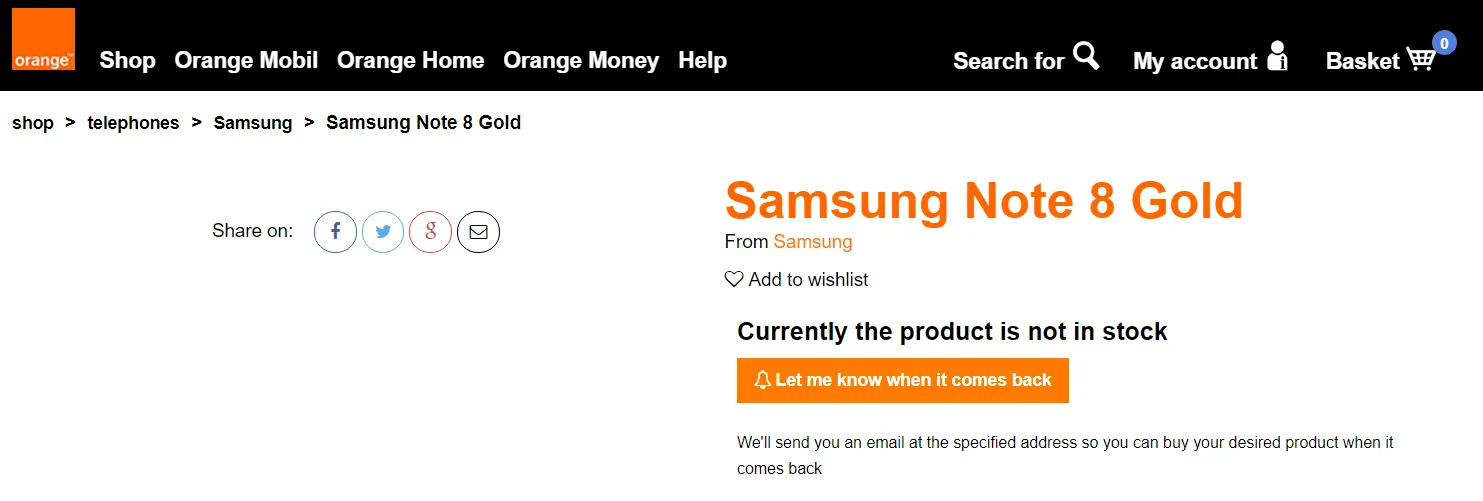Click the search magnifier icon
The height and width of the screenshot is (501, 1483).
1086,56
